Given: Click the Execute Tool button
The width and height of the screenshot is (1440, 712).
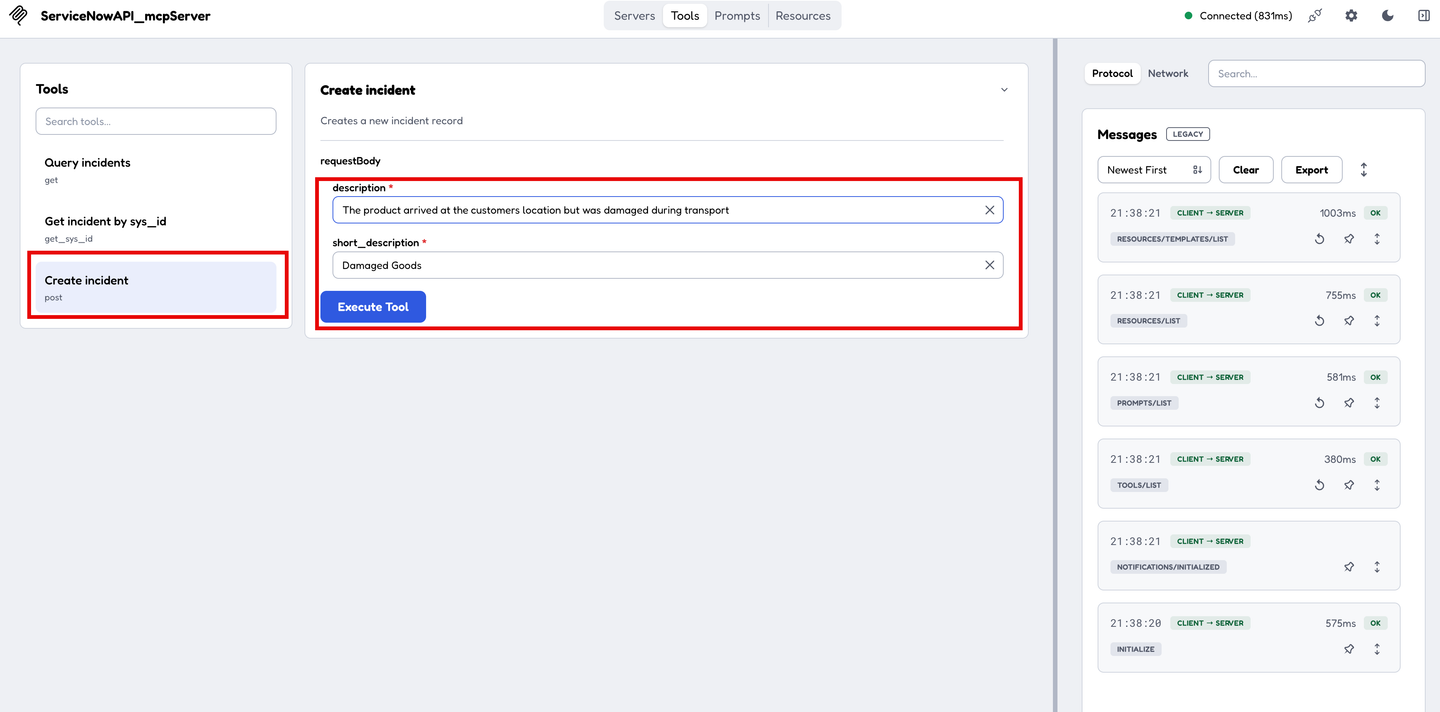Looking at the screenshot, I should coord(373,307).
